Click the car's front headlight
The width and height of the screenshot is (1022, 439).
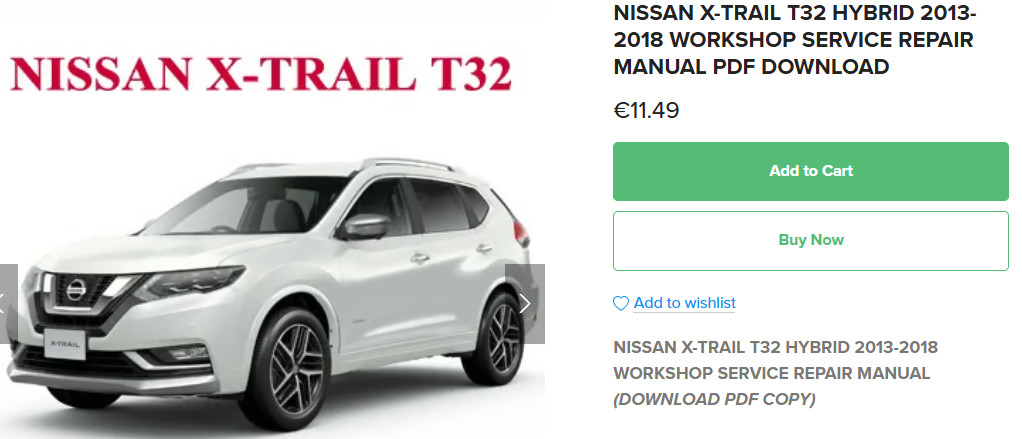[x=189, y=281]
